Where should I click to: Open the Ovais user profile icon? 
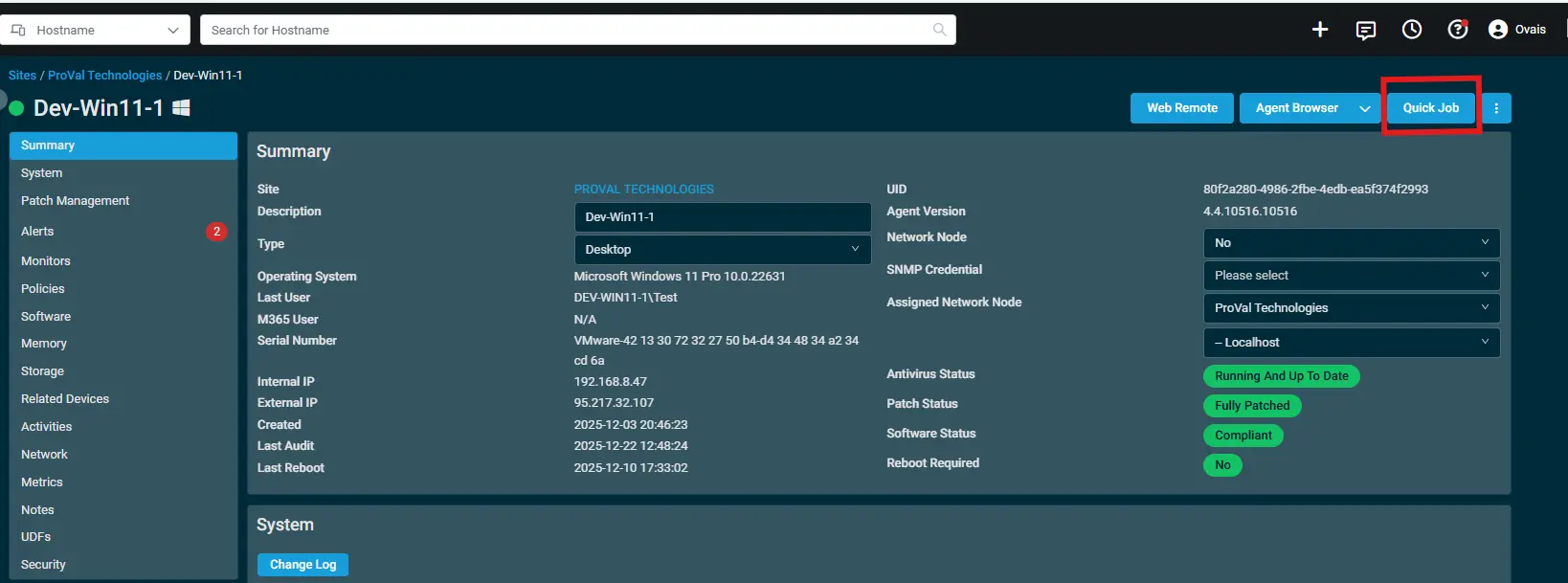tap(1498, 30)
